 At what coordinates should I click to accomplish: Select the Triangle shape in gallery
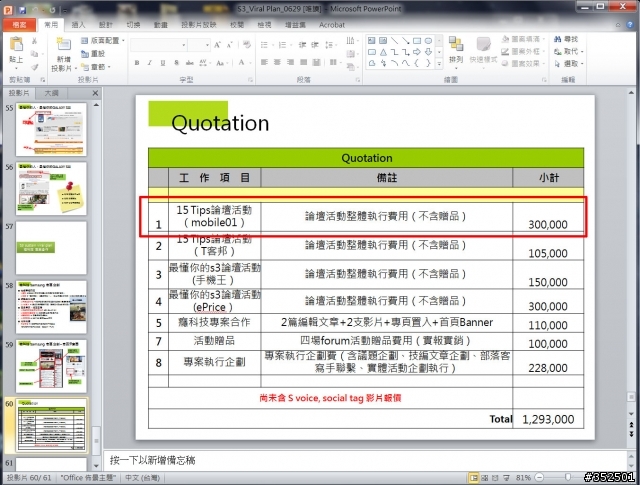pos(383,52)
